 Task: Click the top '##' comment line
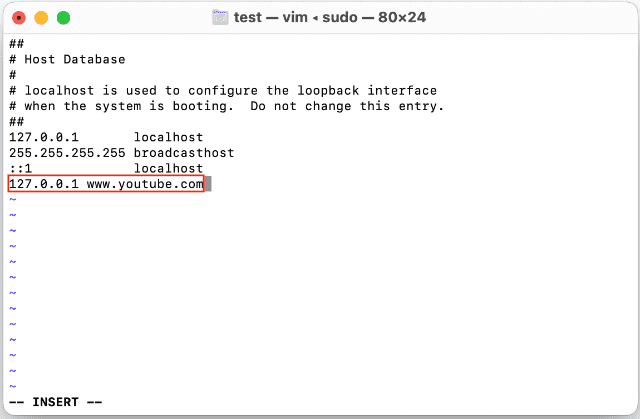tap(16, 44)
